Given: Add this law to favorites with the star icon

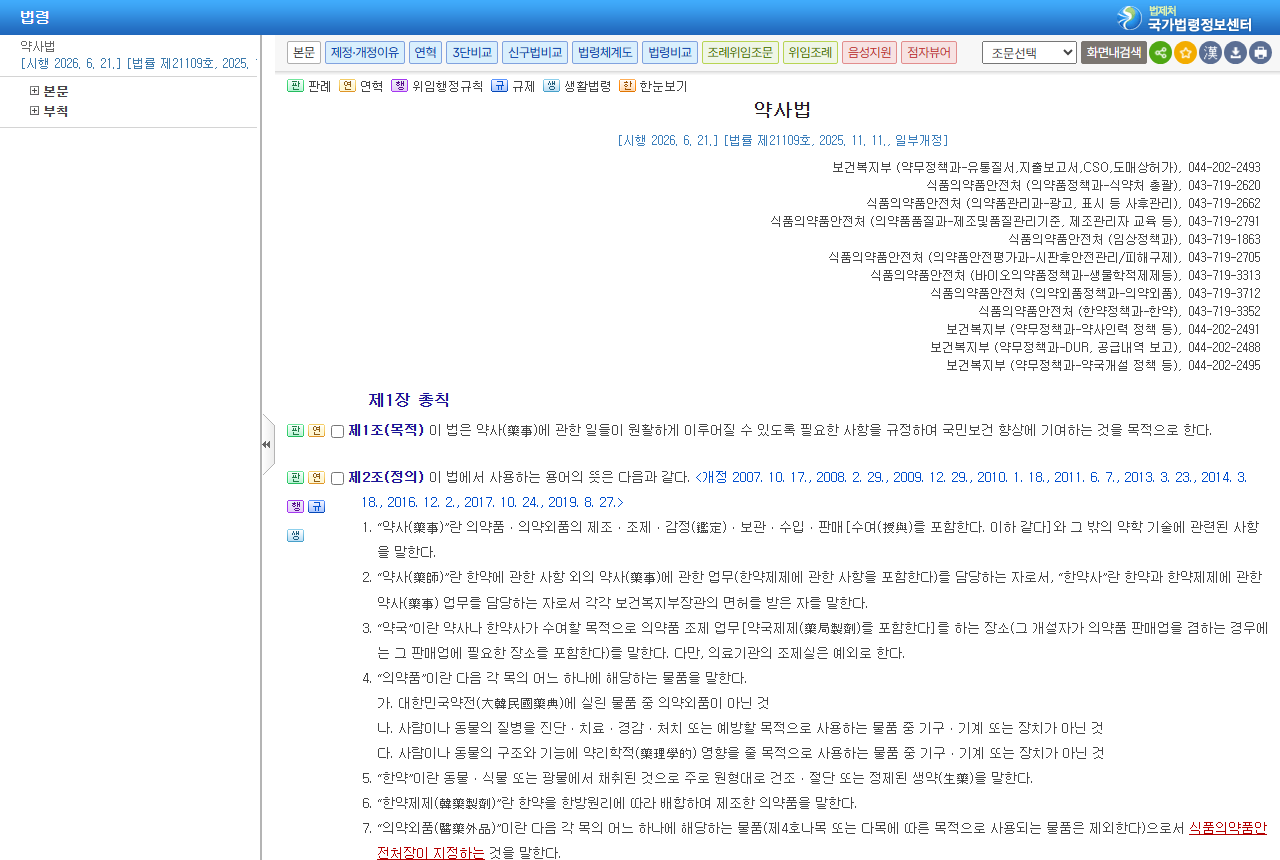Looking at the screenshot, I should pos(1185,53).
